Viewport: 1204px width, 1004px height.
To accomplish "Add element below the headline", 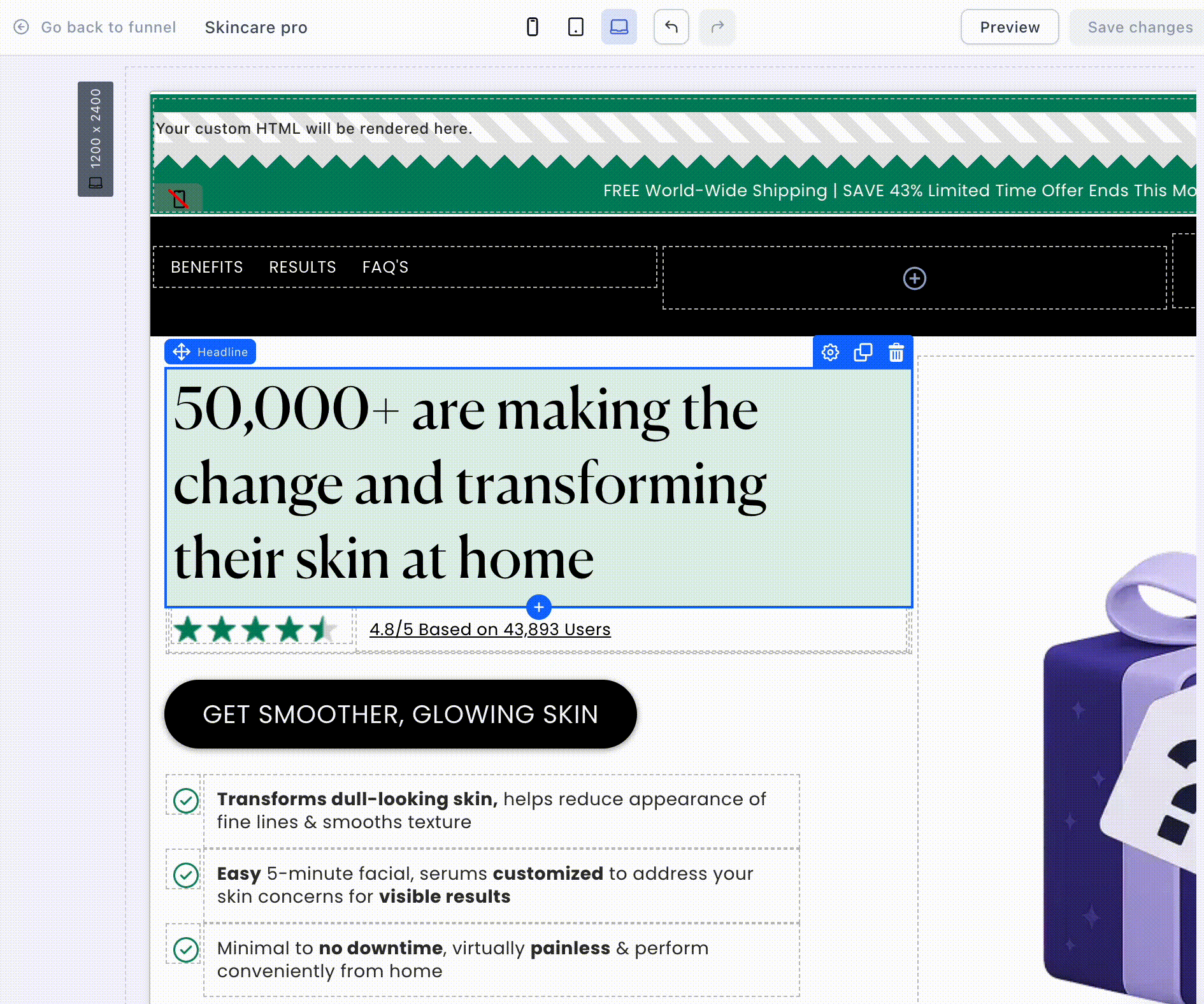I will click(x=539, y=607).
